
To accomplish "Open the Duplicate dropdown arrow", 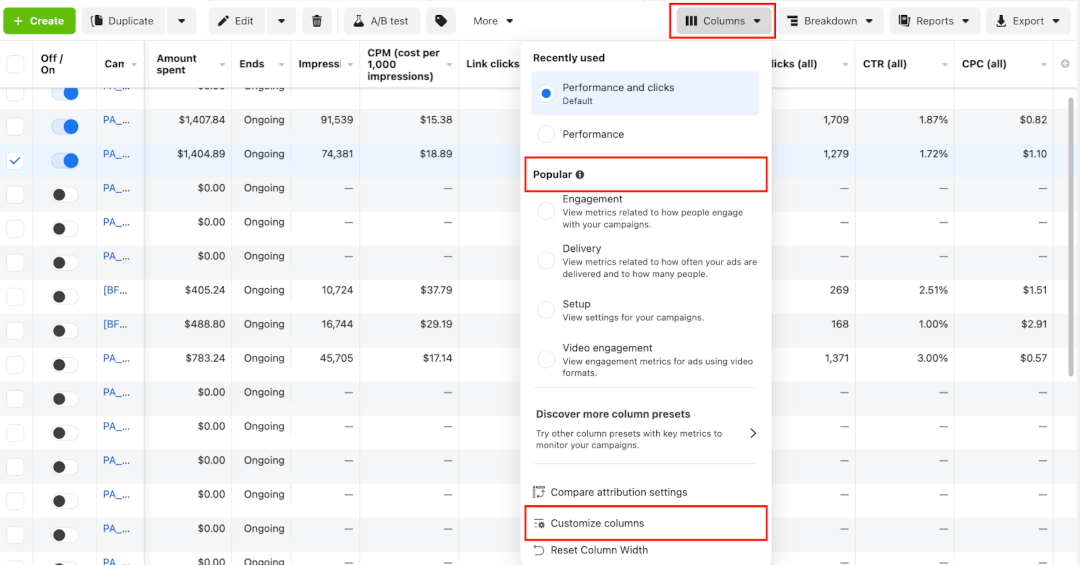I will [182, 21].
